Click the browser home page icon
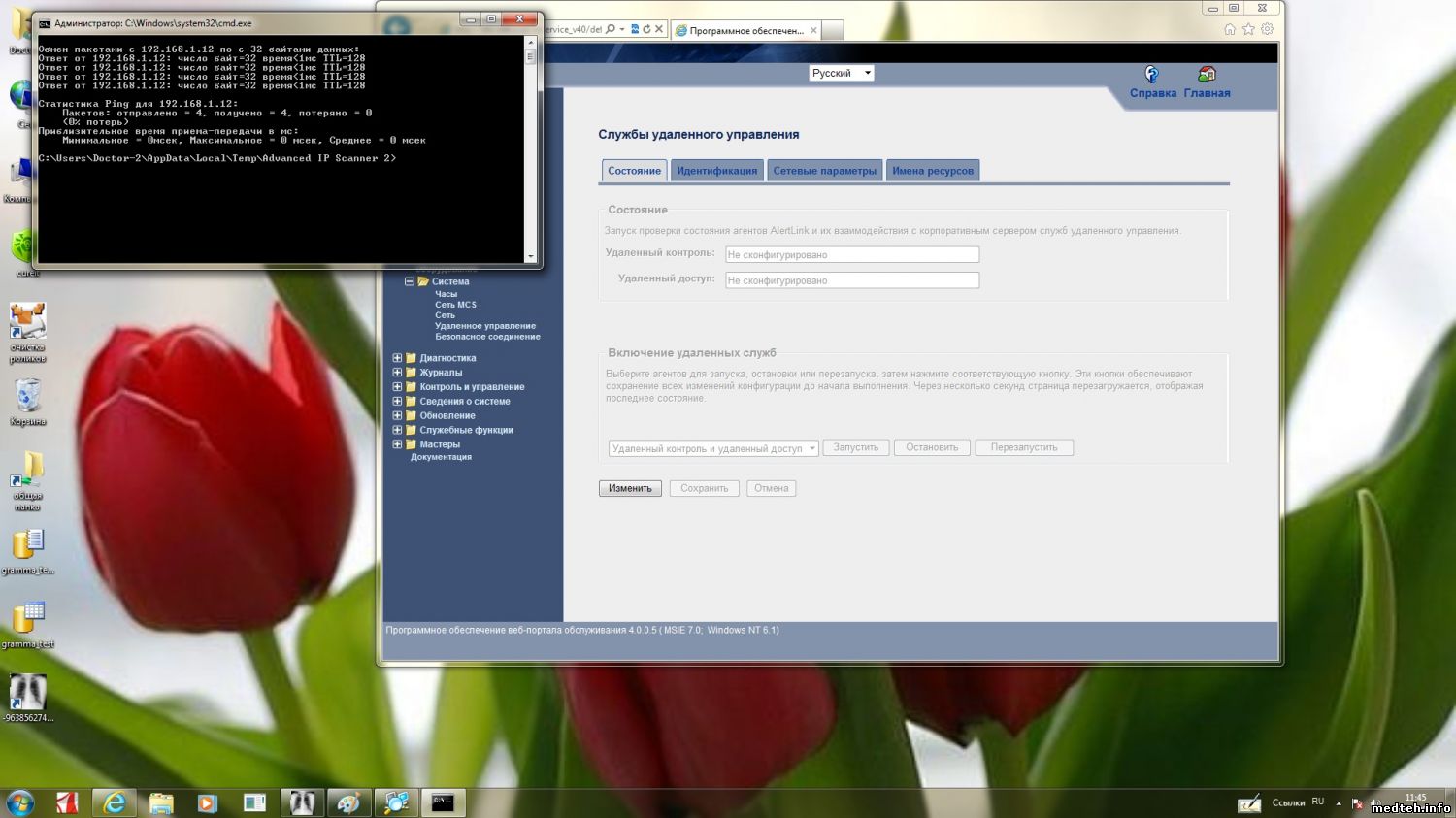This screenshot has width=1456, height=818. click(1230, 29)
